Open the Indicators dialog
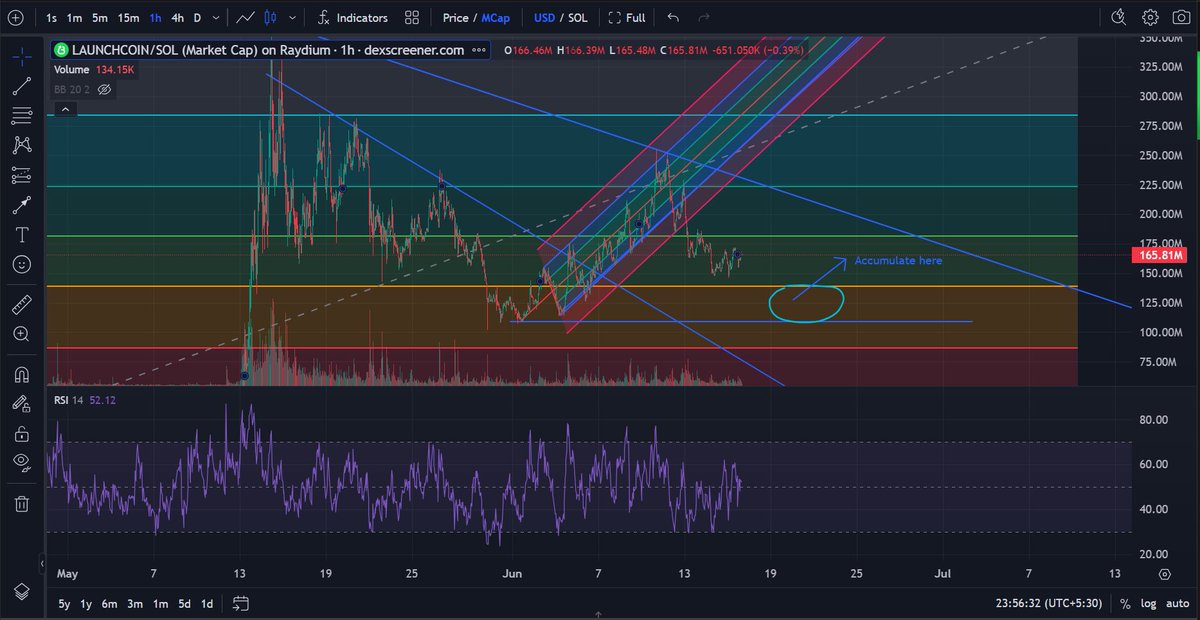This screenshot has width=1200, height=620. click(x=352, y=18)
